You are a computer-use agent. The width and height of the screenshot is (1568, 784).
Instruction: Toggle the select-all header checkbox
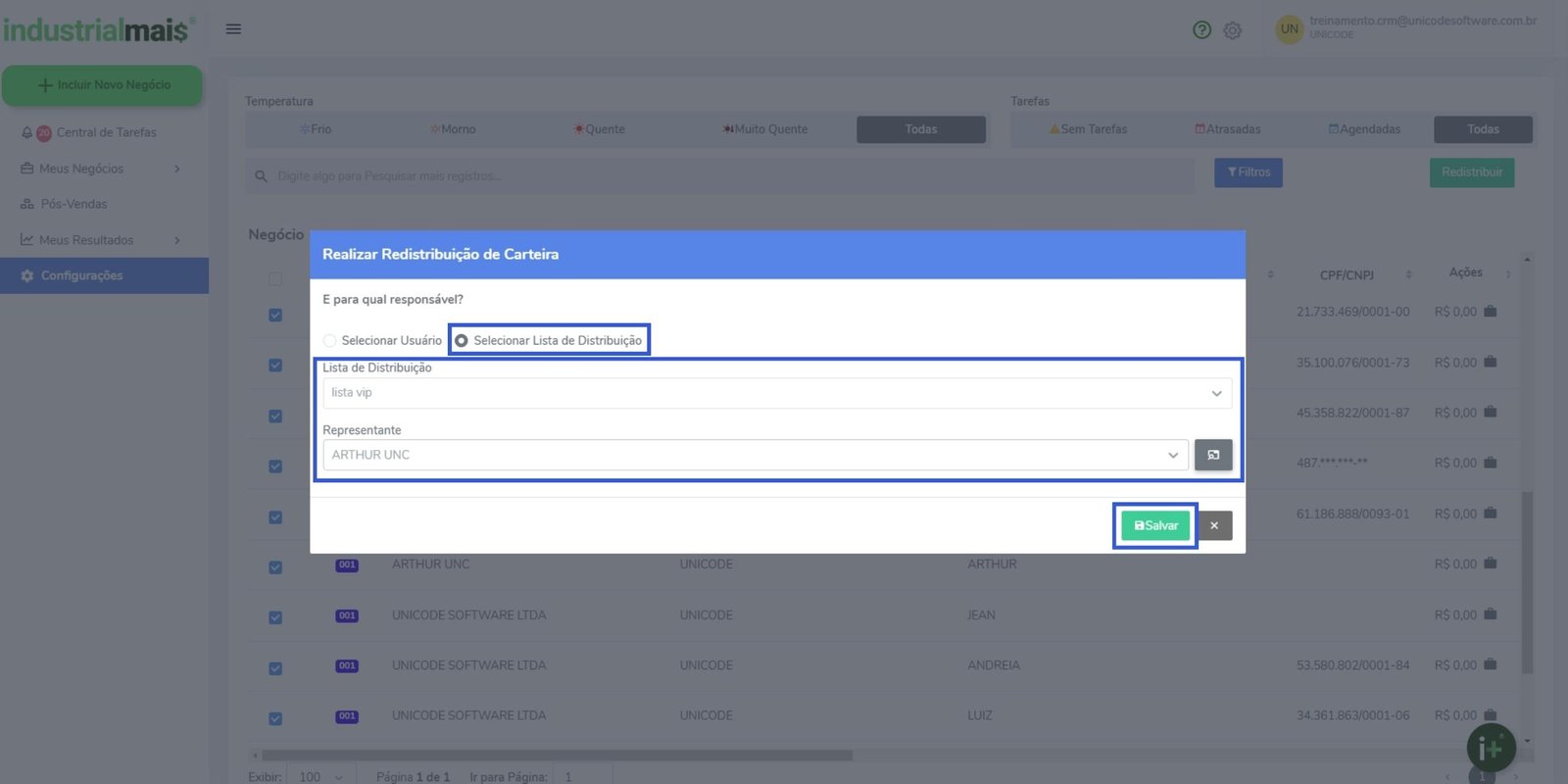[x=275, y=279]
